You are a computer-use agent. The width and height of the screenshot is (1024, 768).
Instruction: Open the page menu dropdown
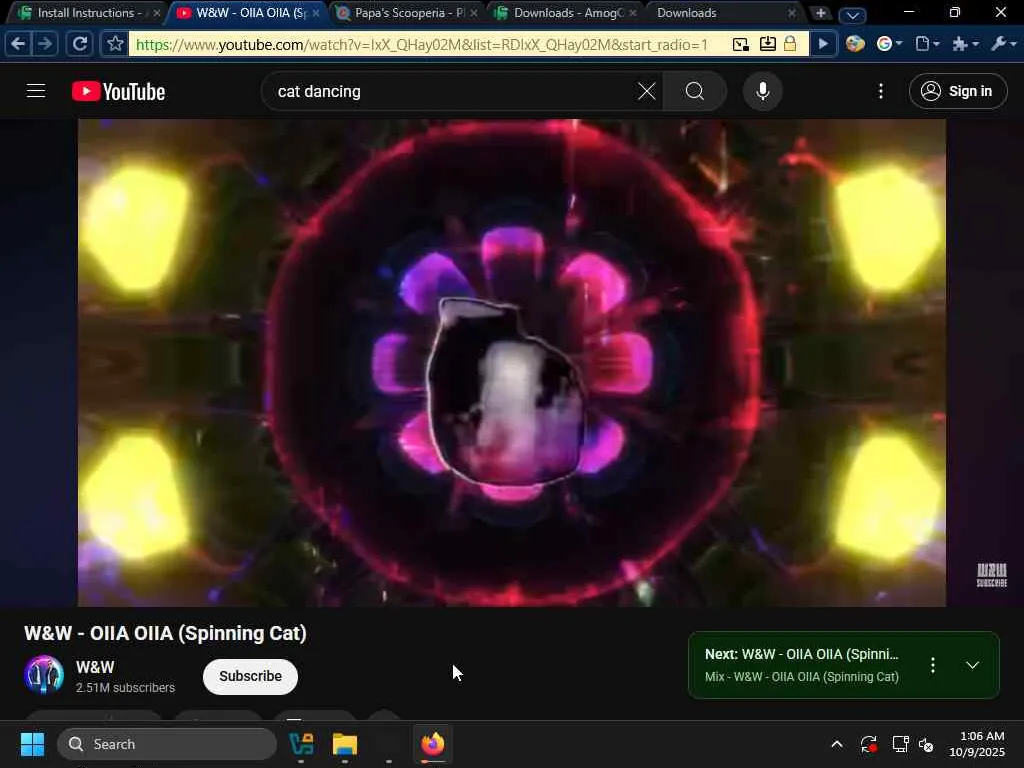pos(927,44)
